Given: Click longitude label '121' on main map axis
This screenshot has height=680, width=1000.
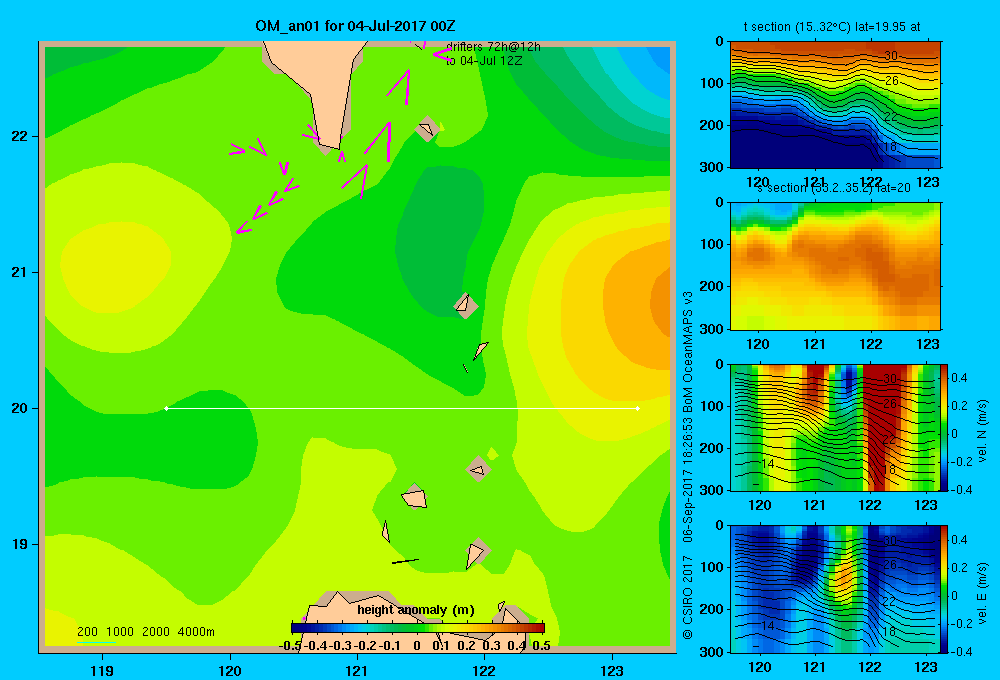Looking at the screenshot, I should pyautogui.click(x=357, y=670).
